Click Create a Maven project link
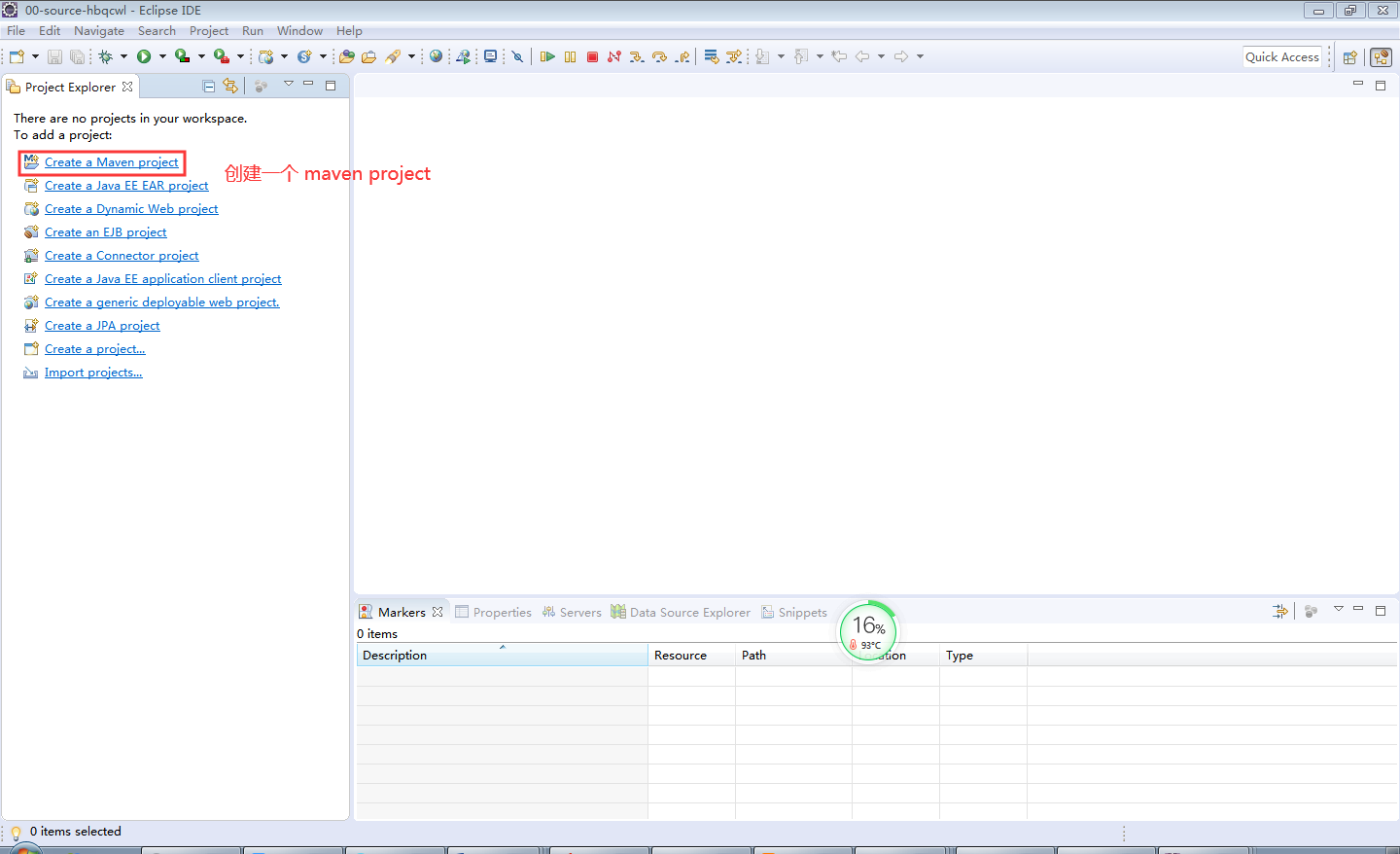This screenshot has height=854, width=1400. [111, 162]
